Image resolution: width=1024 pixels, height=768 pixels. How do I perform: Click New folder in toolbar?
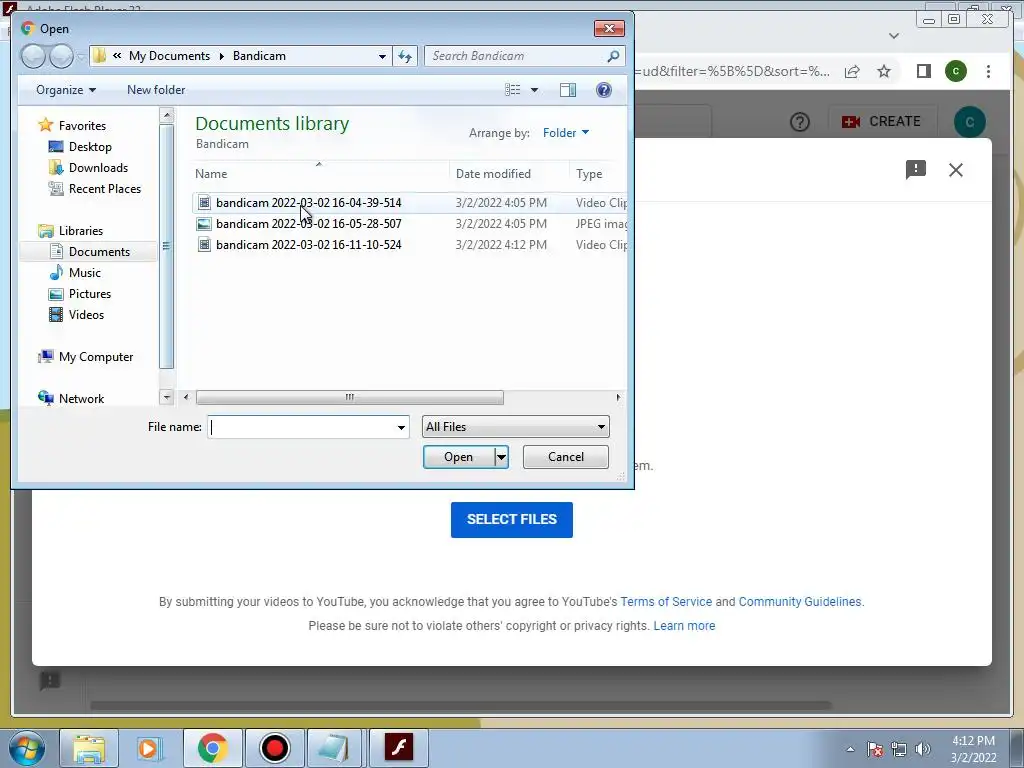(156, 90)
